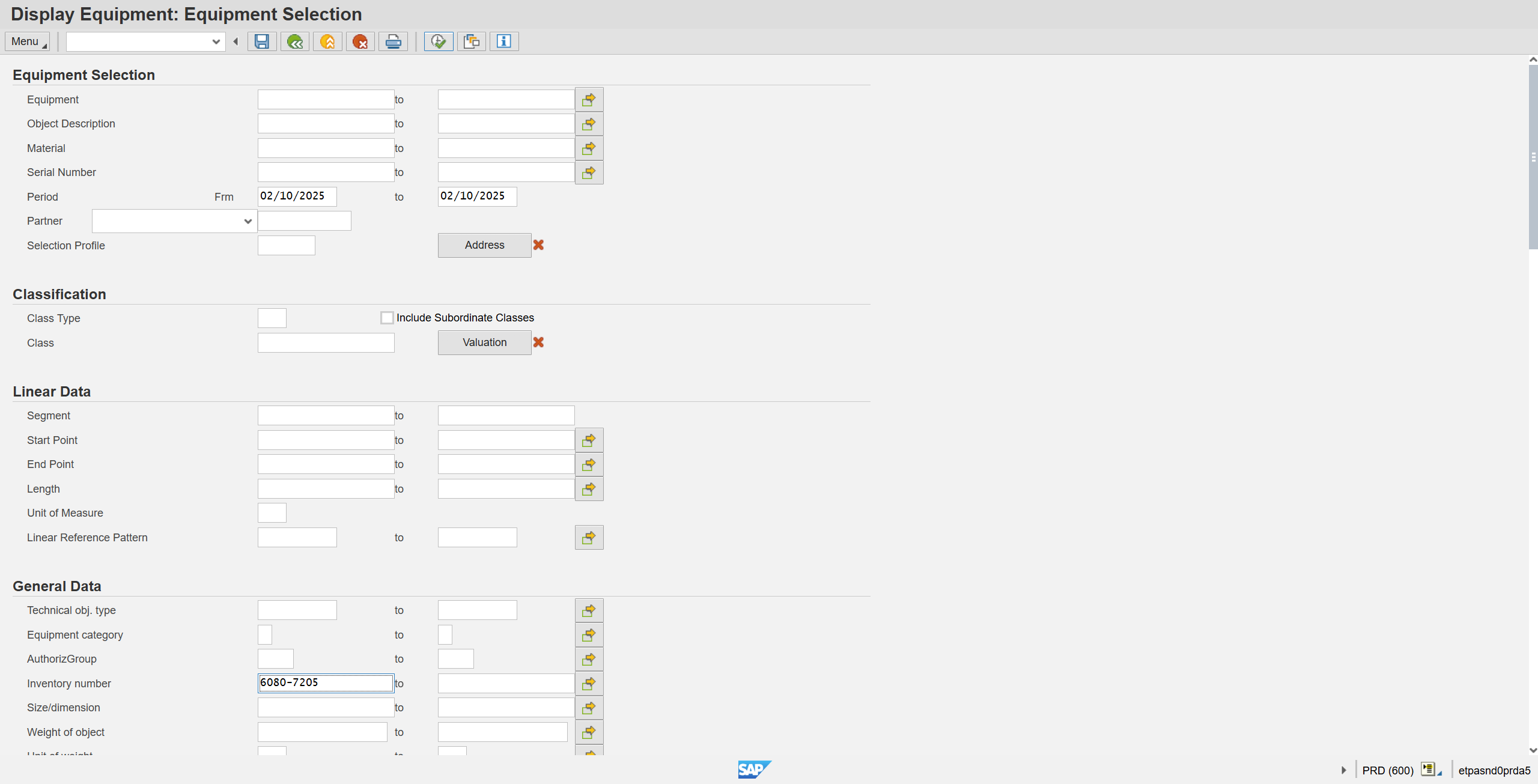Click the Serial Number to field
The image size is (1538, 784).
pyautogui.click(x=506, y=172)
